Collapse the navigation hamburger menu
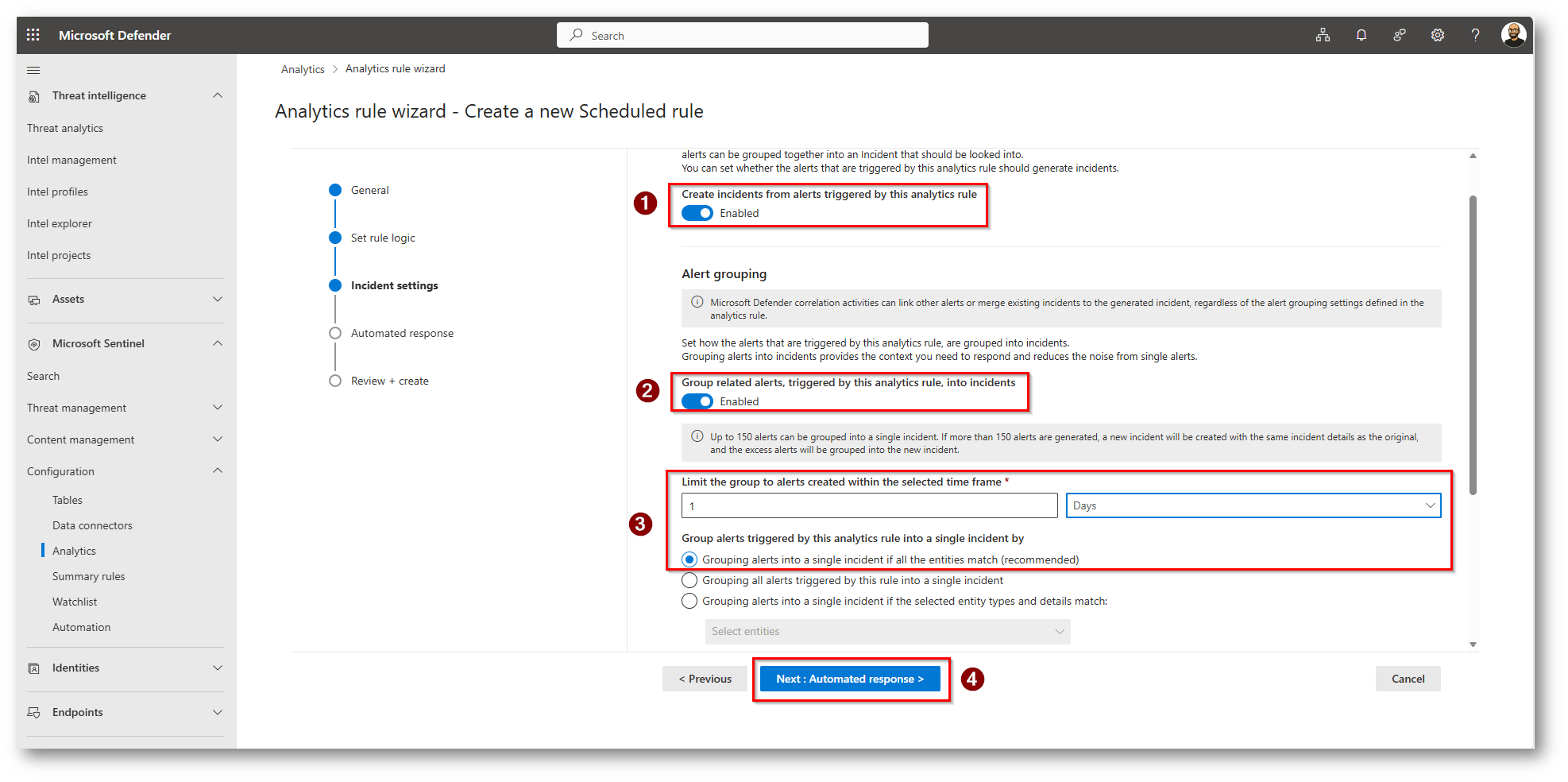Image resolution: width=1568 pixels, height=782 pixels. (33, 70)
